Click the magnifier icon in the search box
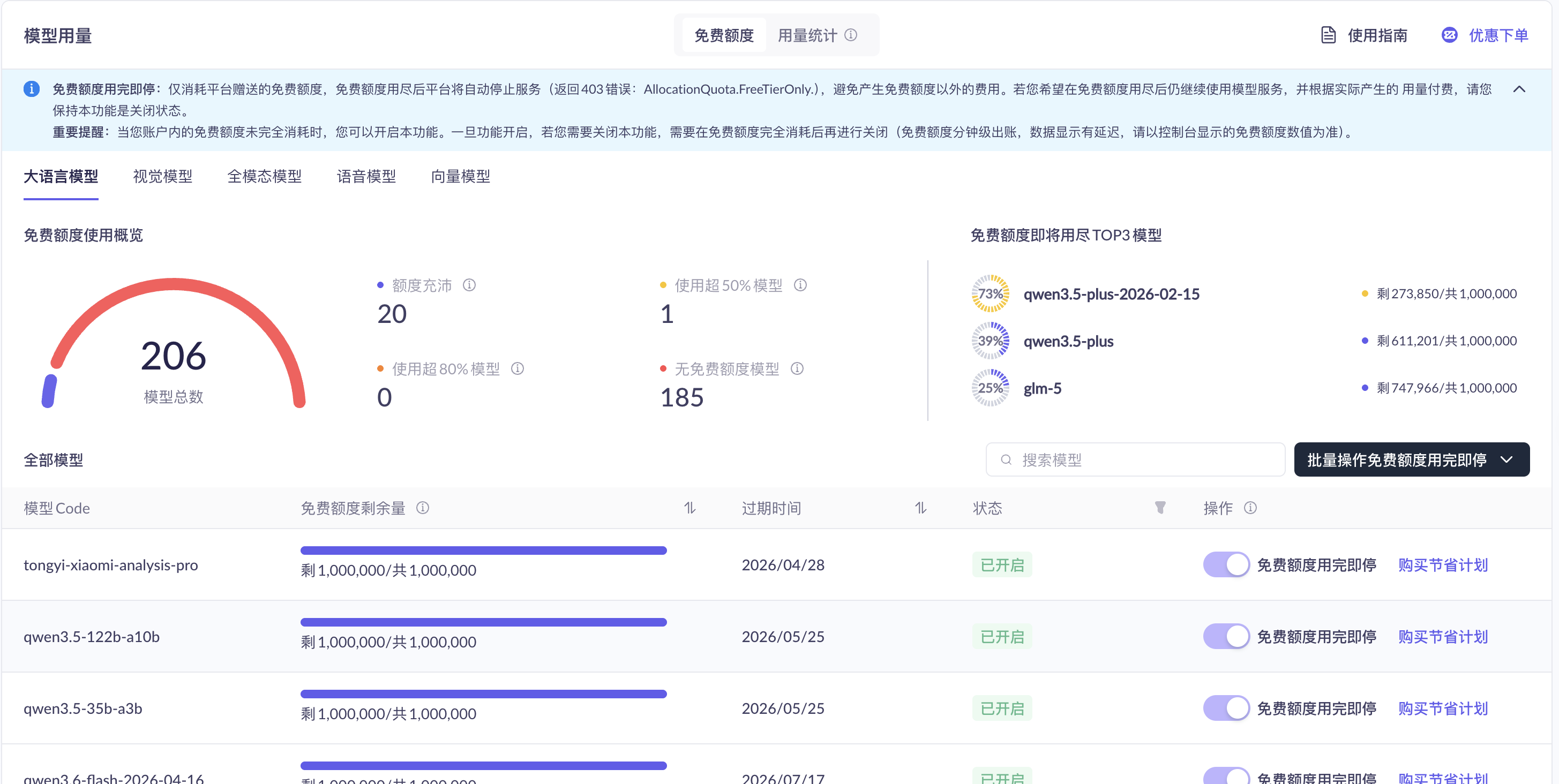The width and height of the screenshot is (1559, 784). 1006,460
